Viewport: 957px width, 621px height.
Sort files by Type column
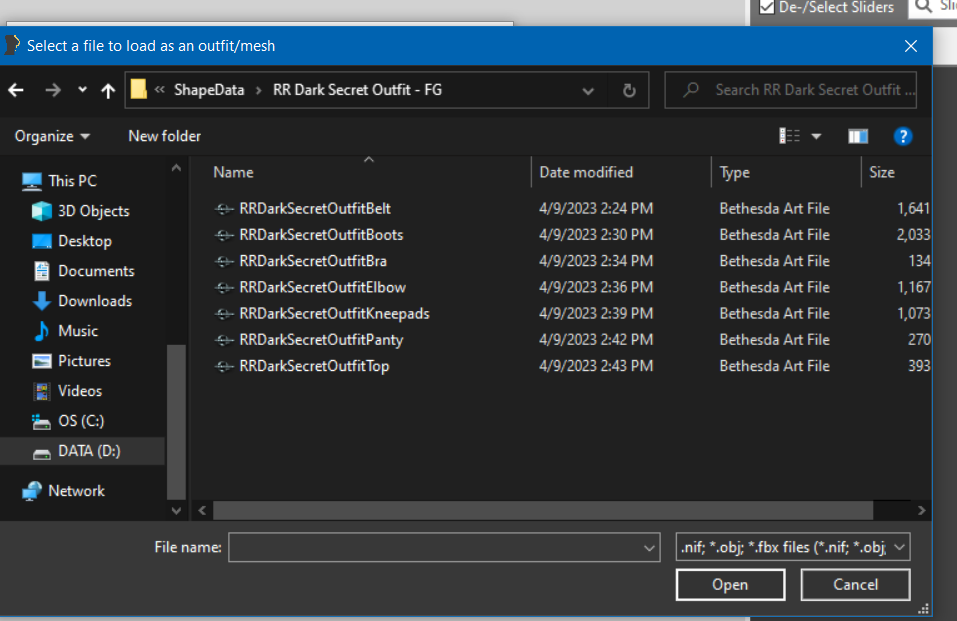(x=735, y=173)
